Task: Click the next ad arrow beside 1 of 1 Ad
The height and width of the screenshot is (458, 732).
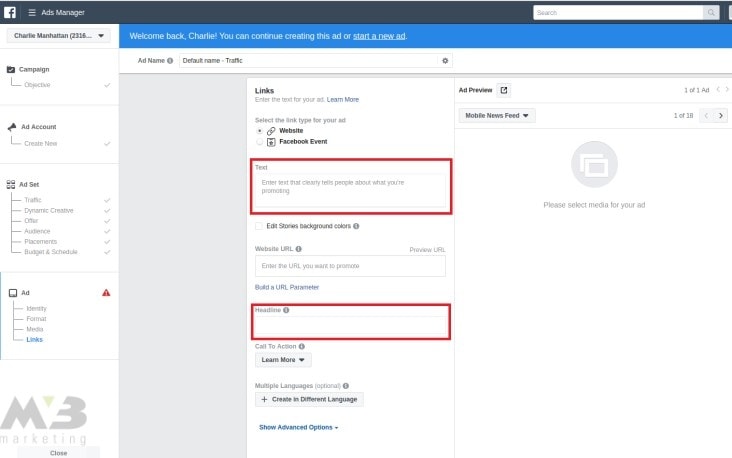Action: pos(727,90)
